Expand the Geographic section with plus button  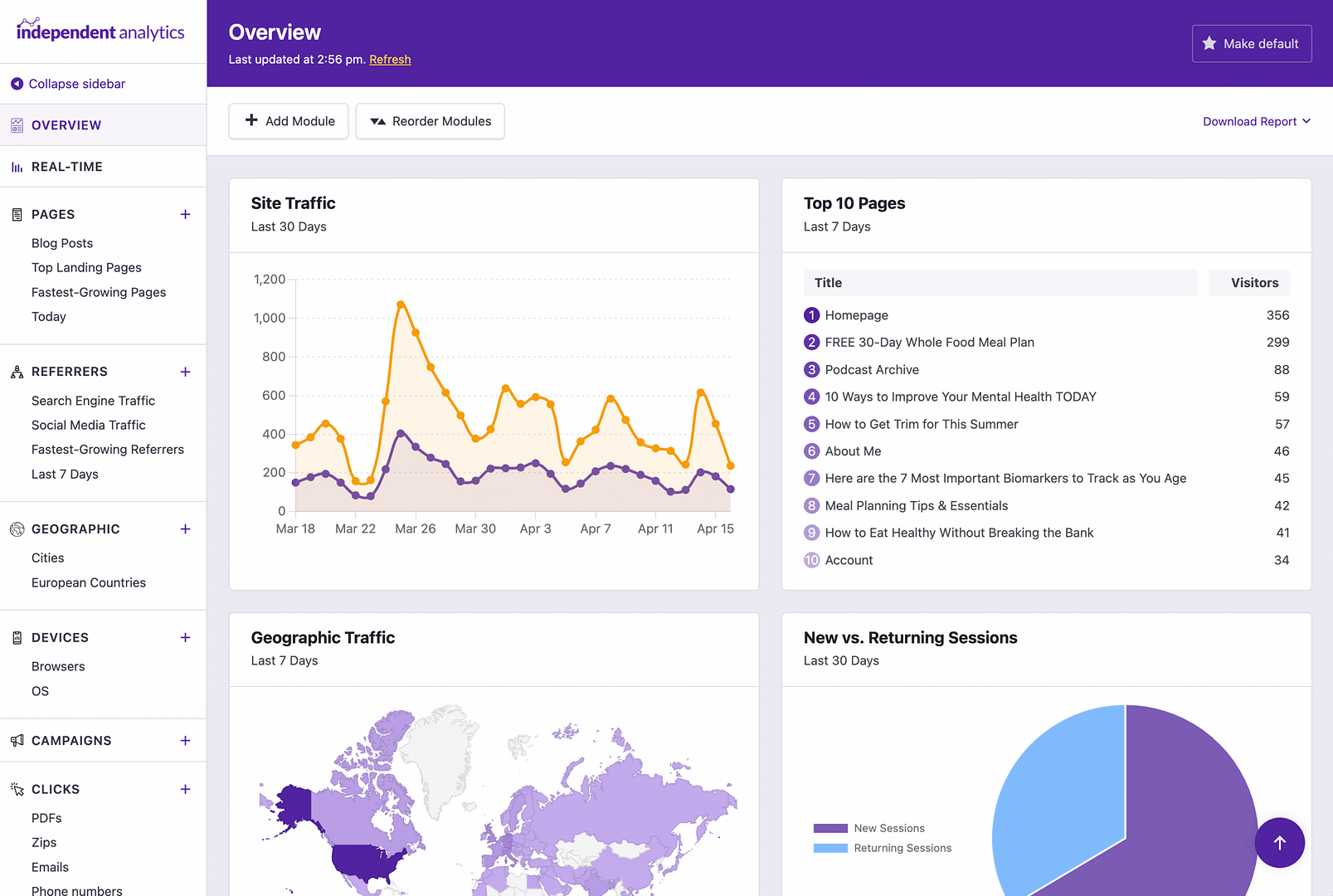point(185,528)
